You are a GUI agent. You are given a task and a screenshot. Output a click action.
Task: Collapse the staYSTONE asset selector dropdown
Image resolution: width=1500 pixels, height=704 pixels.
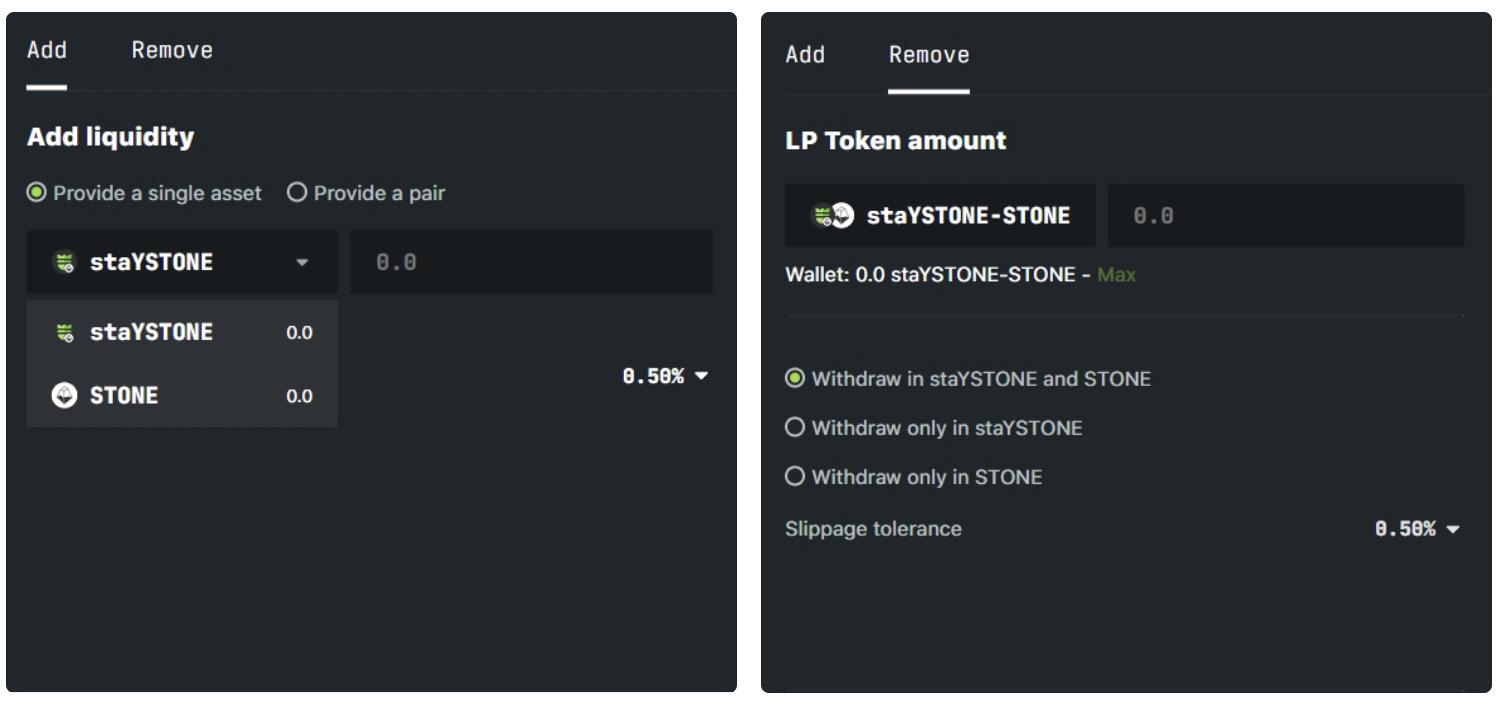click(x=303, y=263)
